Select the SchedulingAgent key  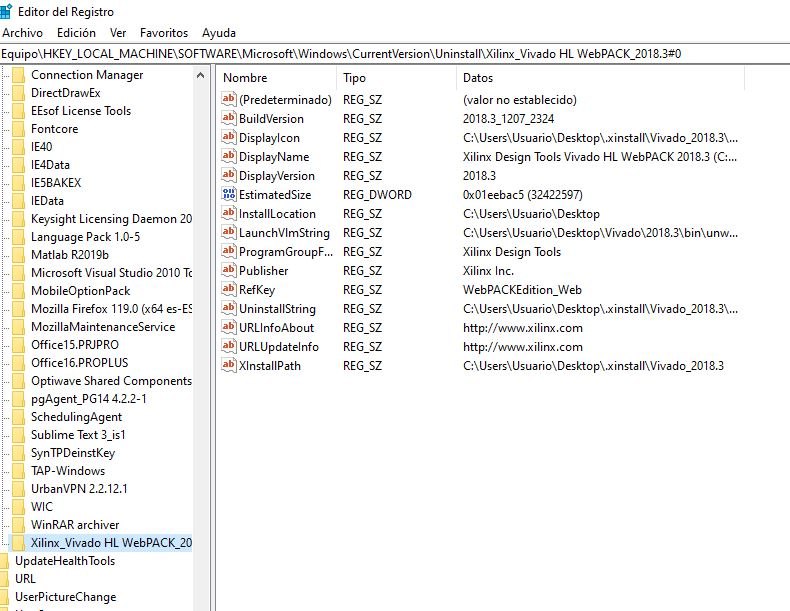76,417
